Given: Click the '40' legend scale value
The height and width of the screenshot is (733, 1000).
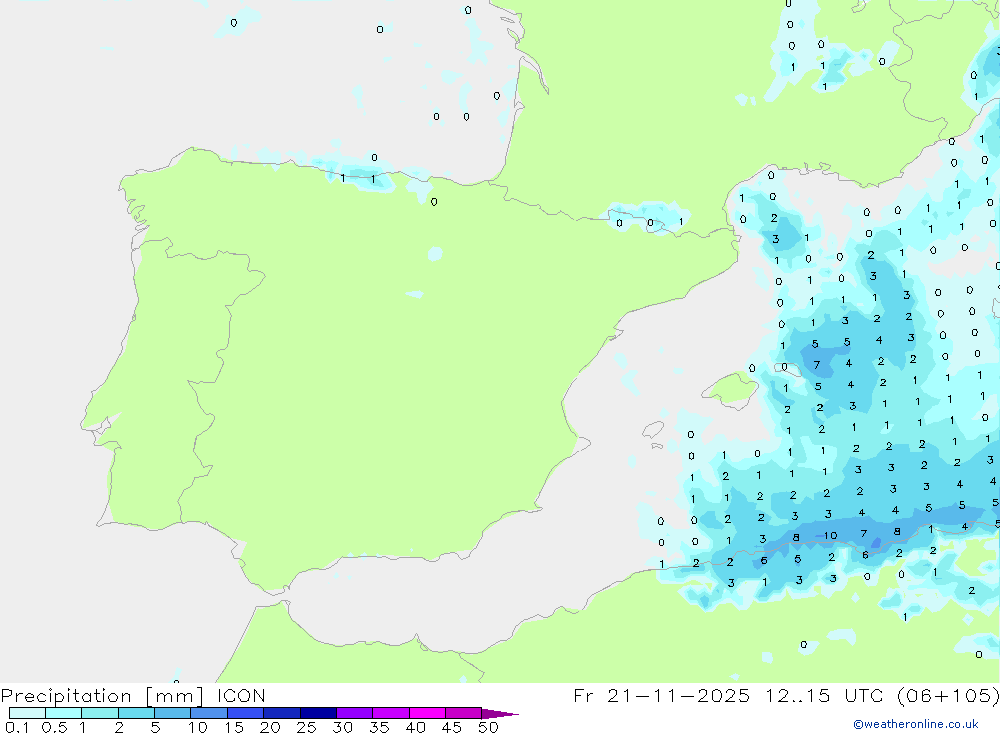Looking at the screenshot, I should pos(415,727).
